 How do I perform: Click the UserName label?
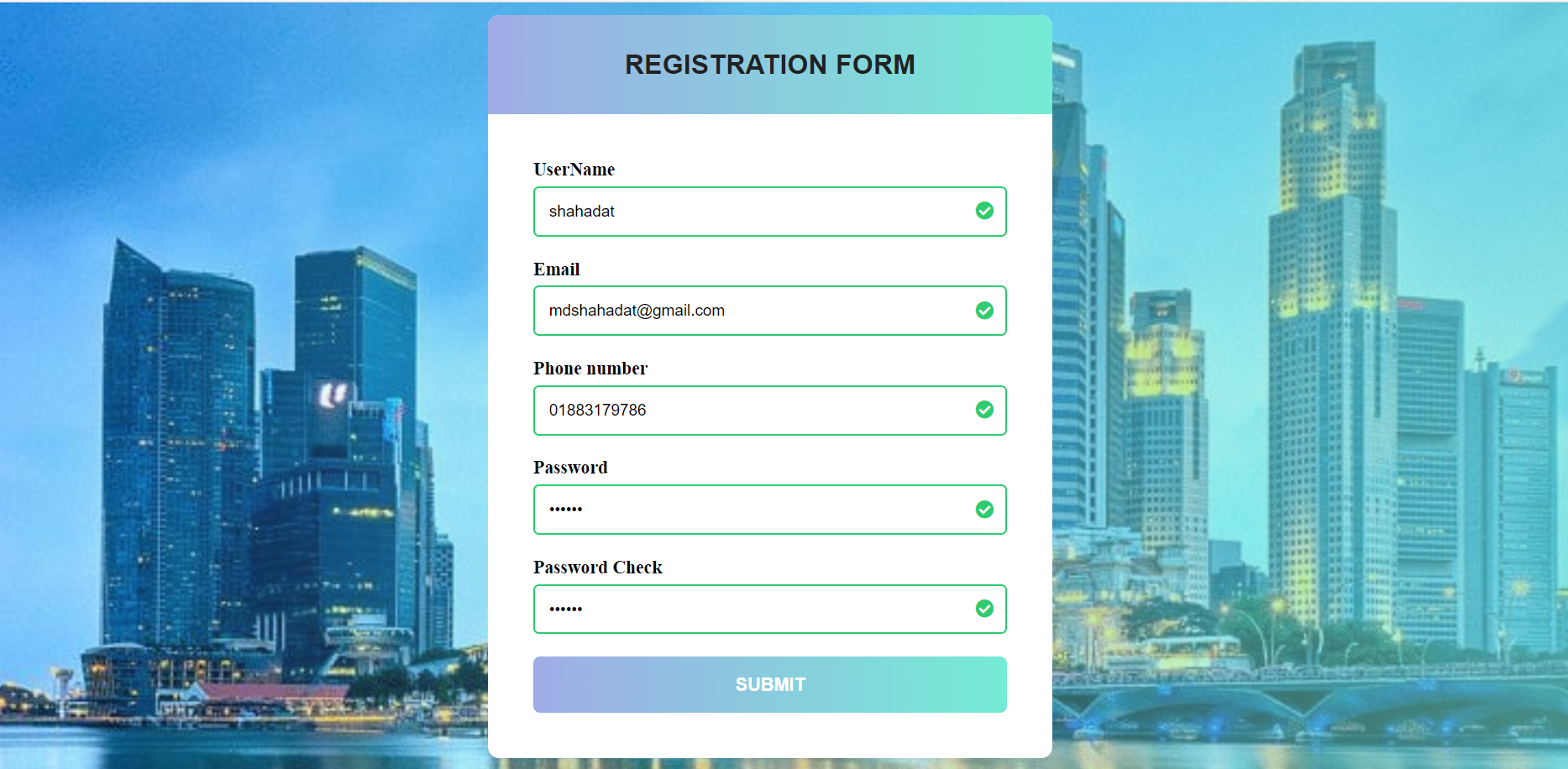pos(574,170)
